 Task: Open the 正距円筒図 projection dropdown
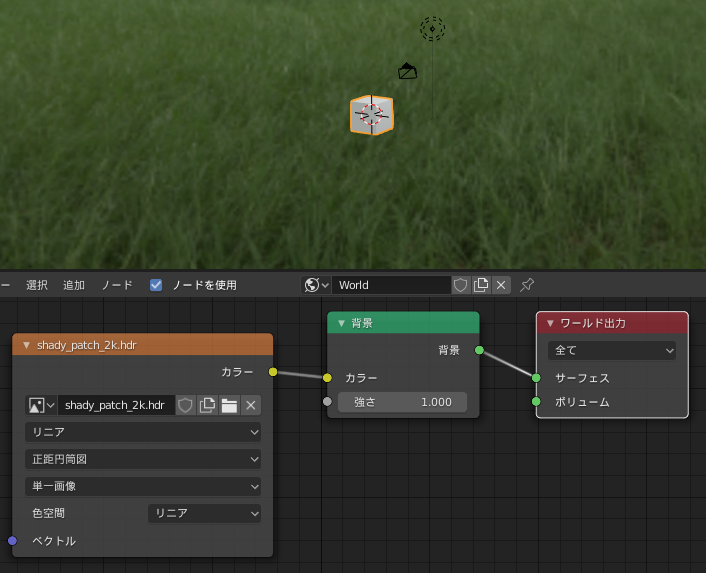(x=143, y=459)
